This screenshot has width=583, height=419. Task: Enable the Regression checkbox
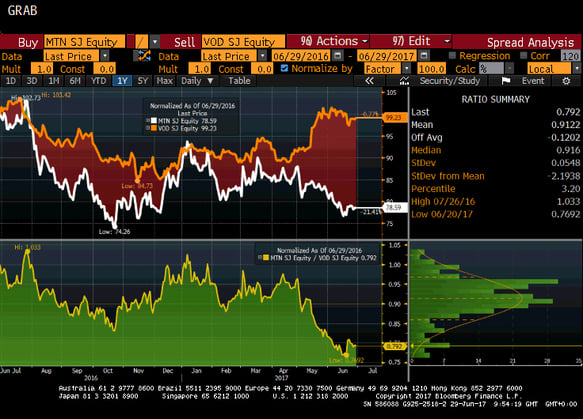452,56
